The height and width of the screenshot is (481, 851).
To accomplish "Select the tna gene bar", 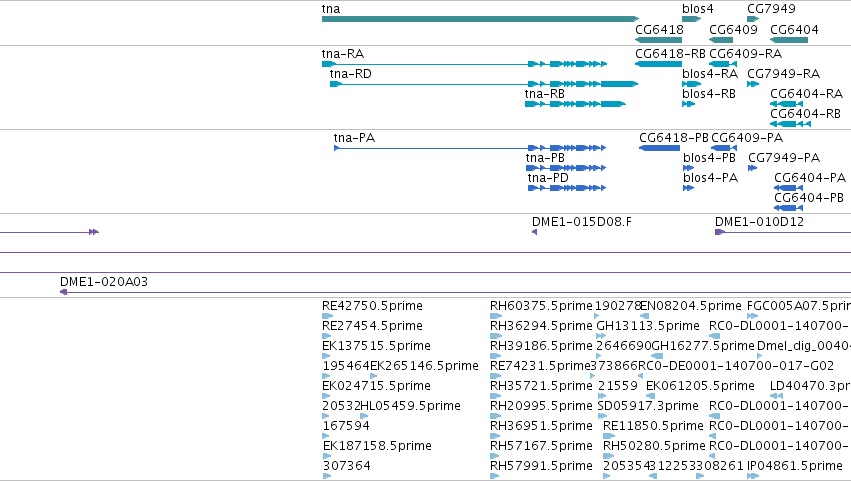I will click(480, 19).
